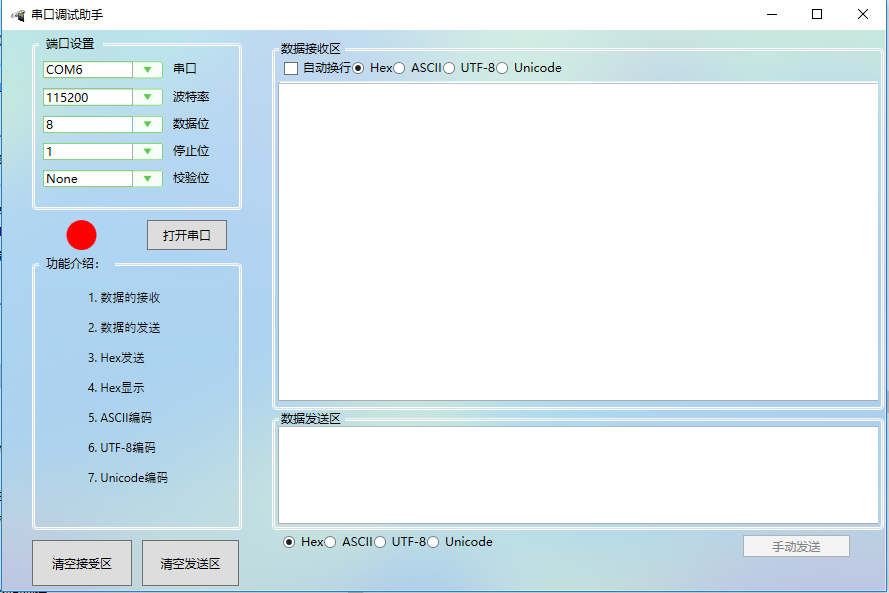Image resolution: width=889 pixels, height=593 pixels.
Task: Click the 功能介绍 group title
Action: [73, 264]
